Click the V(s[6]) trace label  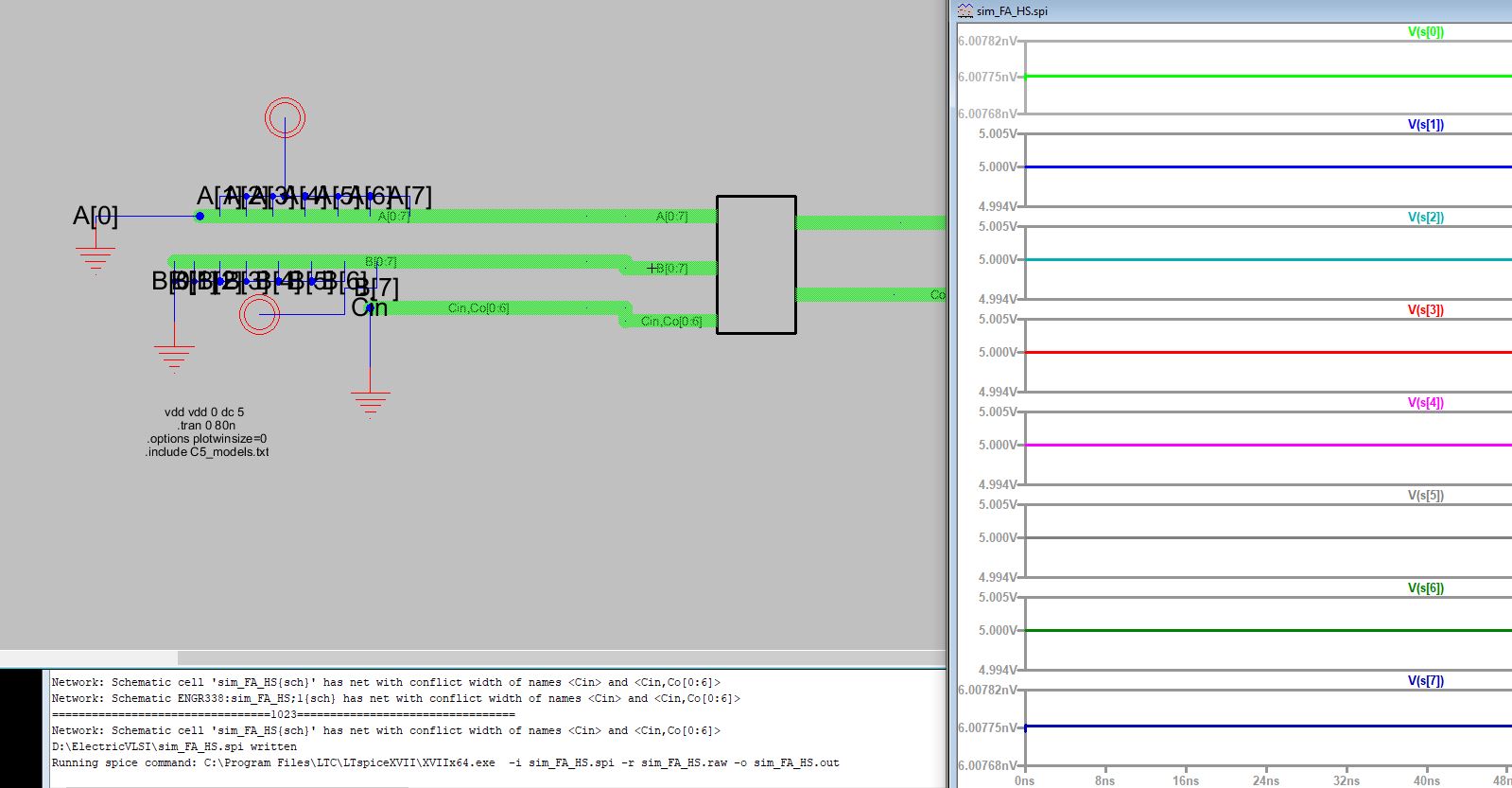pos(1425,588)
